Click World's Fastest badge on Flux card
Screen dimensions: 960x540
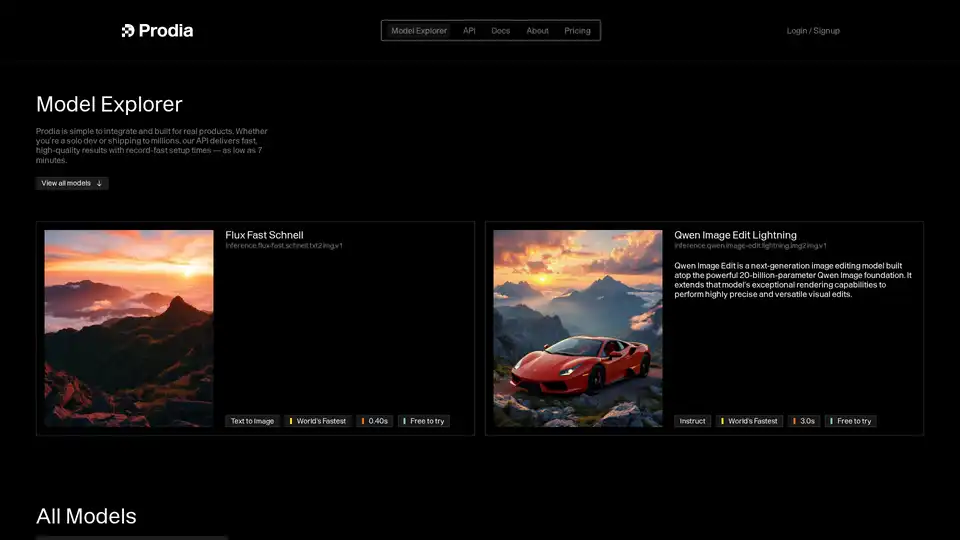point(318,421)
